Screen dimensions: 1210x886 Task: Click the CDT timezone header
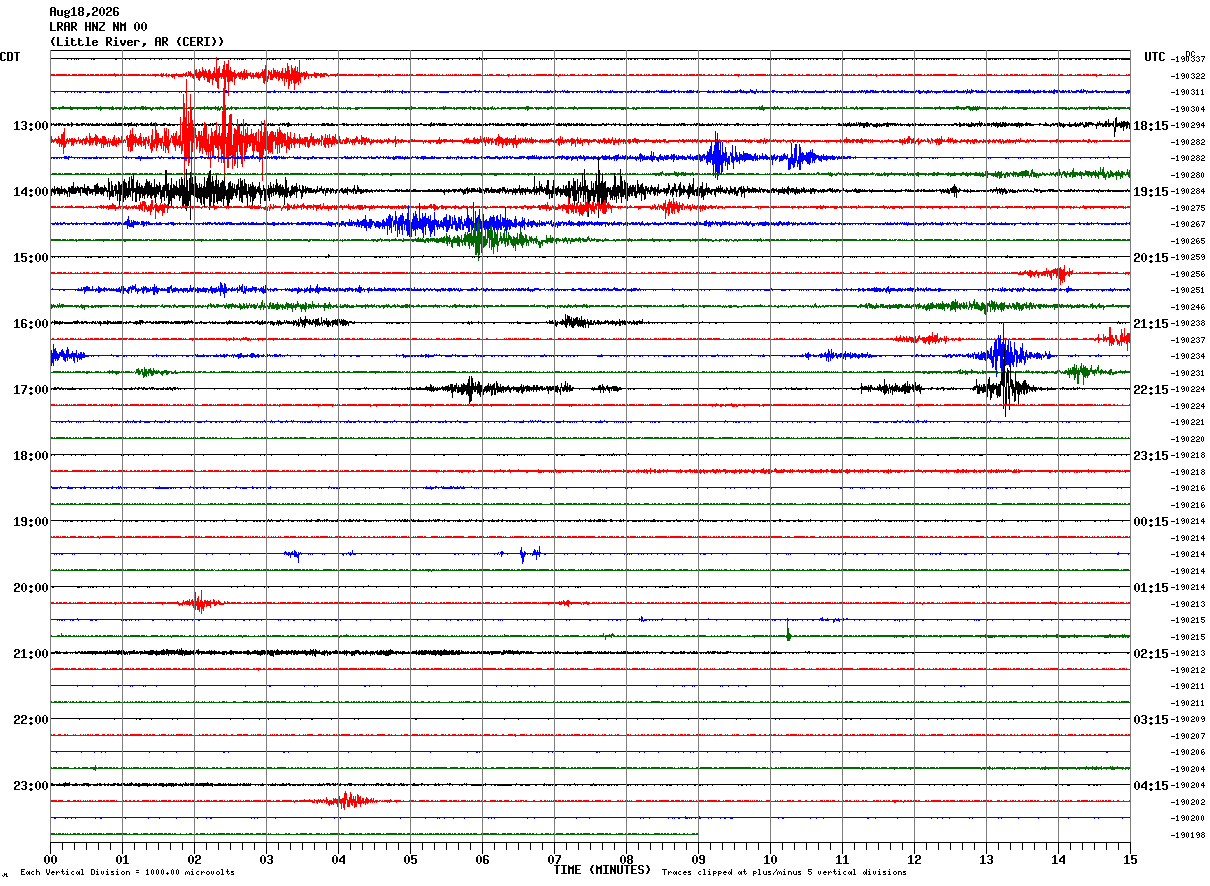click(x=10, y=57)
